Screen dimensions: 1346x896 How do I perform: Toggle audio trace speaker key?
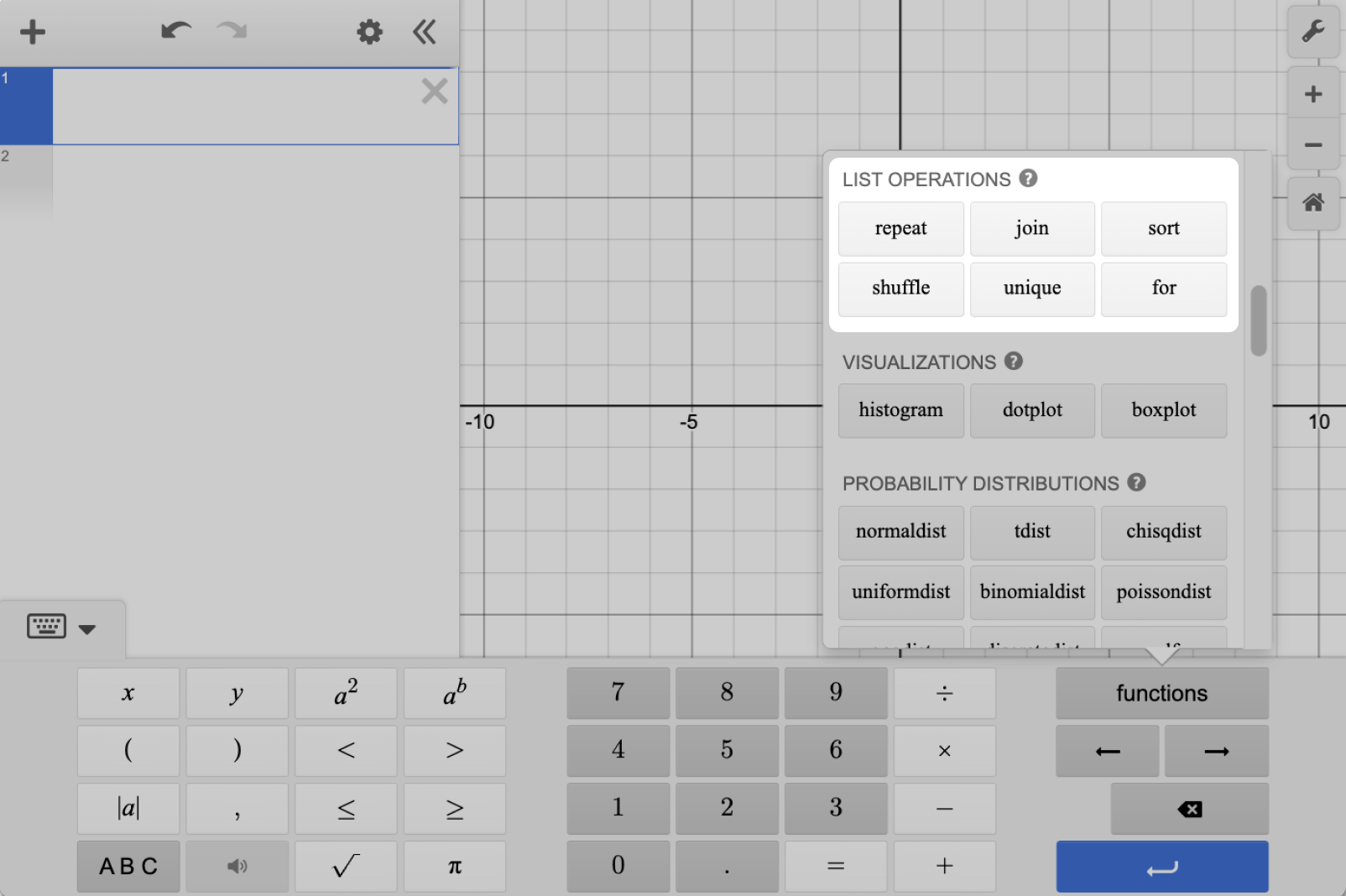pos(237,866)
